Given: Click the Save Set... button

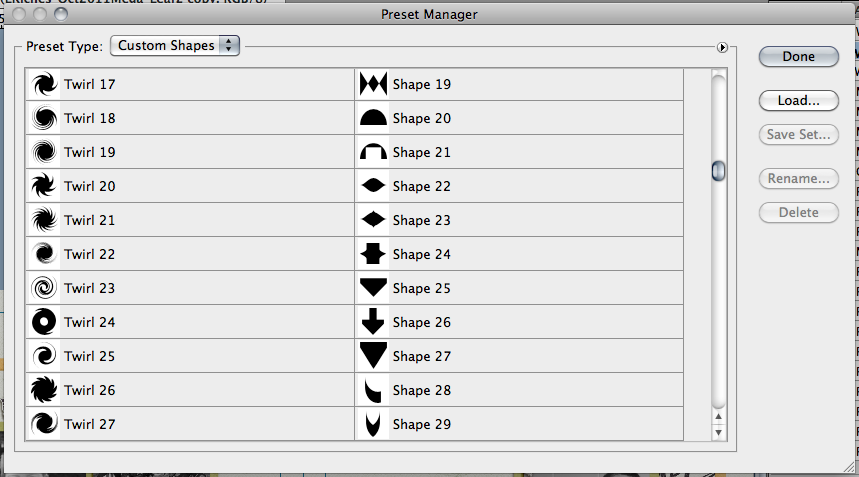Looking at the screenshot, I should pyautogui.click(x=798, y=135).
